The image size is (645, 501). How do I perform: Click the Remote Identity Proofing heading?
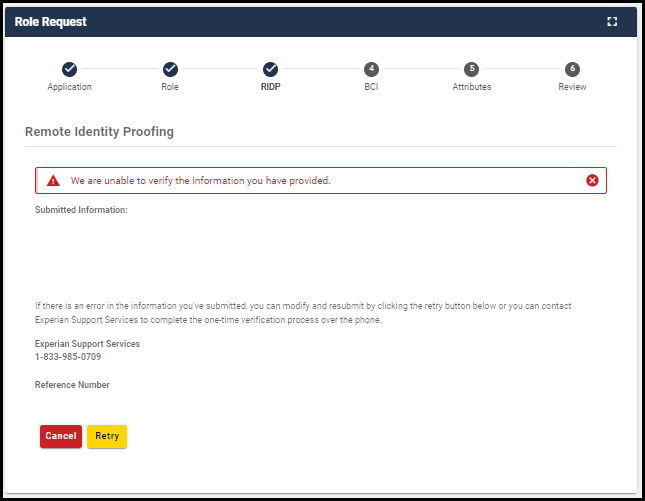point(100,131)
